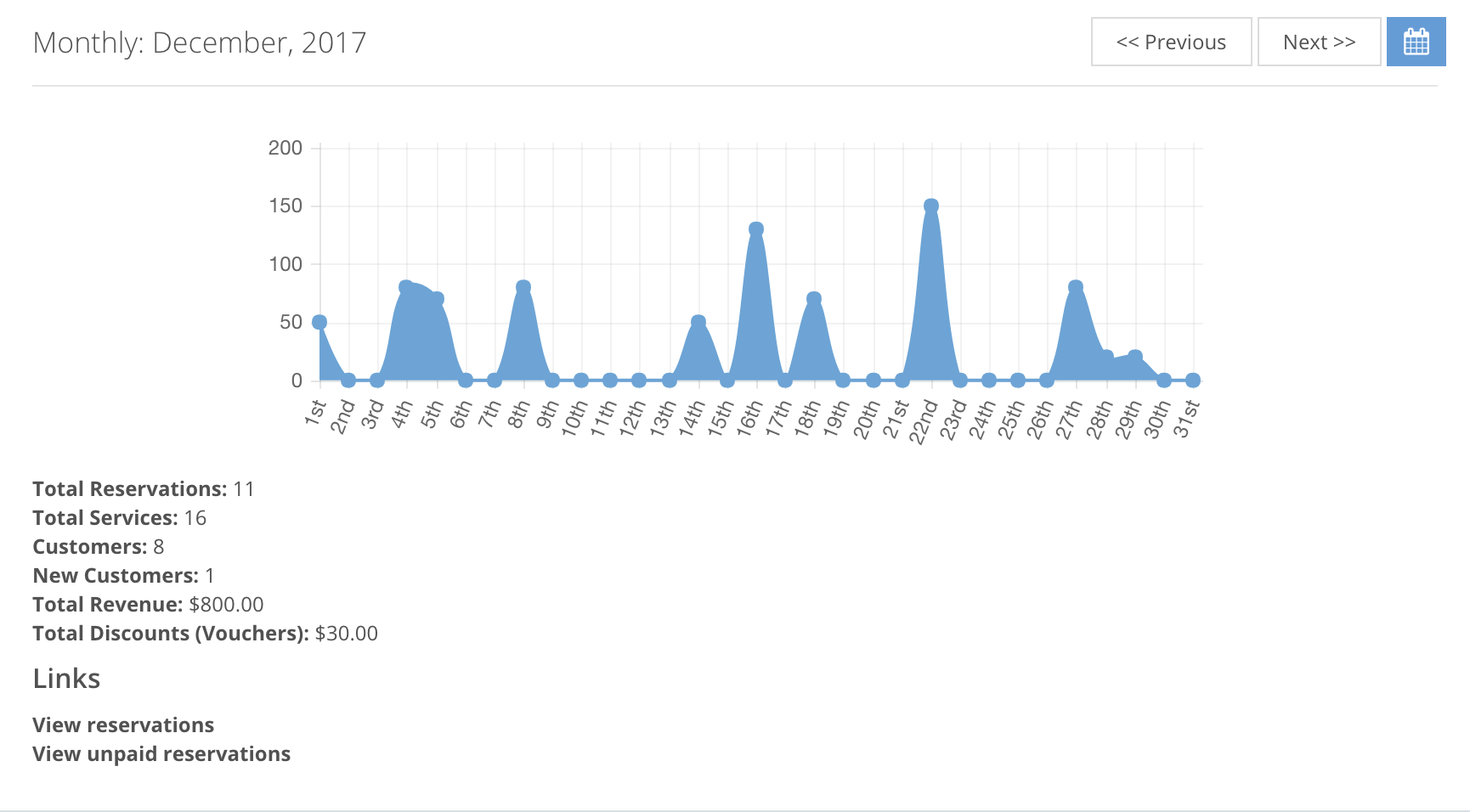Advance to January using Next >>
1470x812 pixels.
[x=1318, y=41]
